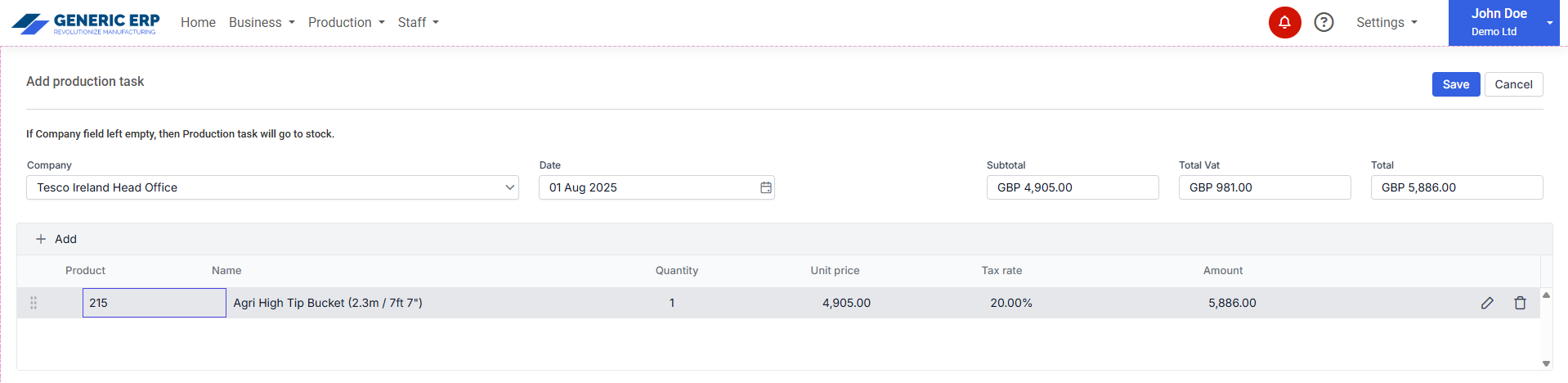Save the production task
Image resolution: width=1568 pixels, height=383 pixels.
click(1455, 84)
